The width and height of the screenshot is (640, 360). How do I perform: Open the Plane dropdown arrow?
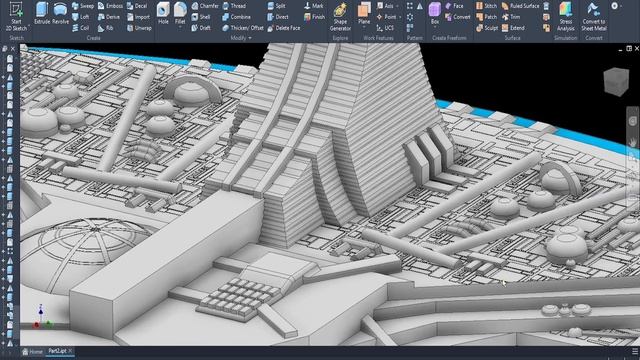(x=364, y=28)
